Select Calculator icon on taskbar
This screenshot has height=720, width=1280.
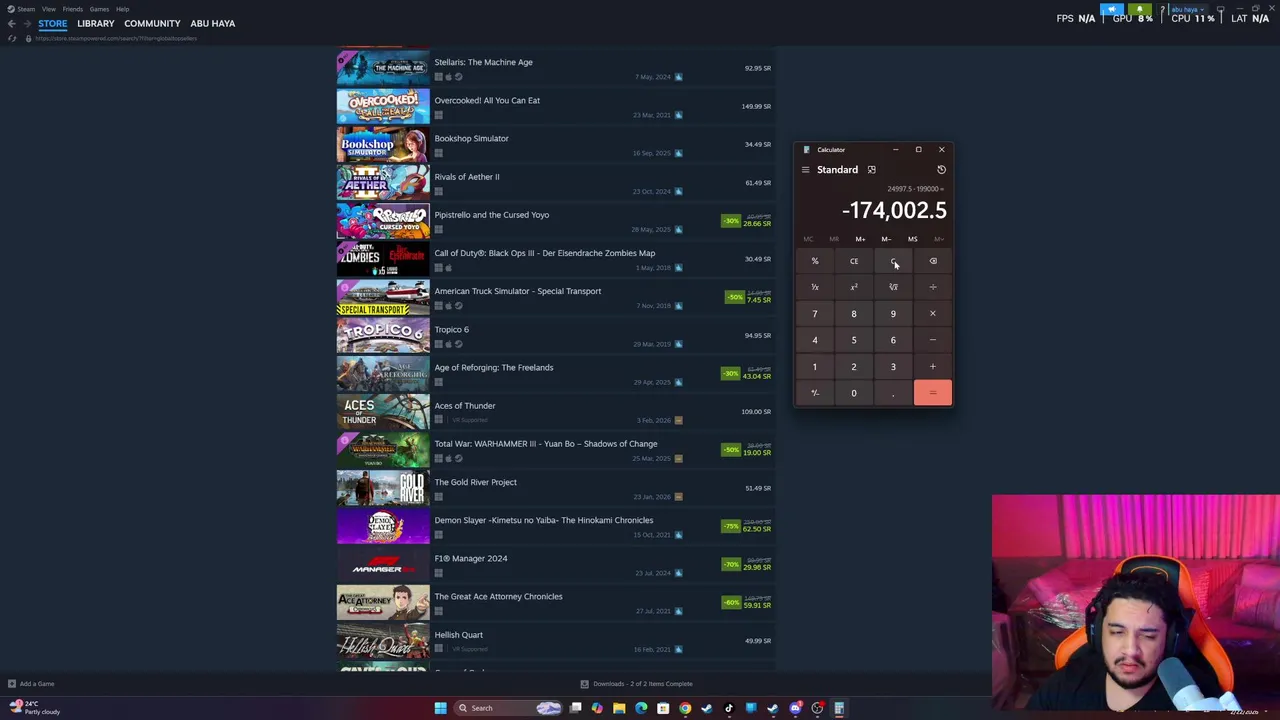coord(839,708)
